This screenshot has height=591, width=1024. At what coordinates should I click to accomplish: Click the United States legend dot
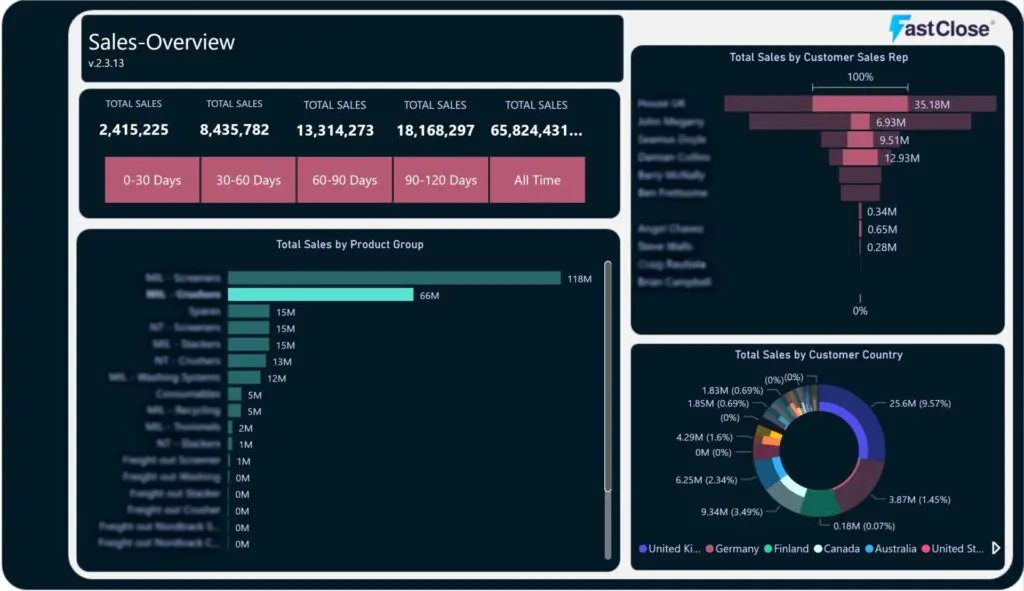click(926, 549)
